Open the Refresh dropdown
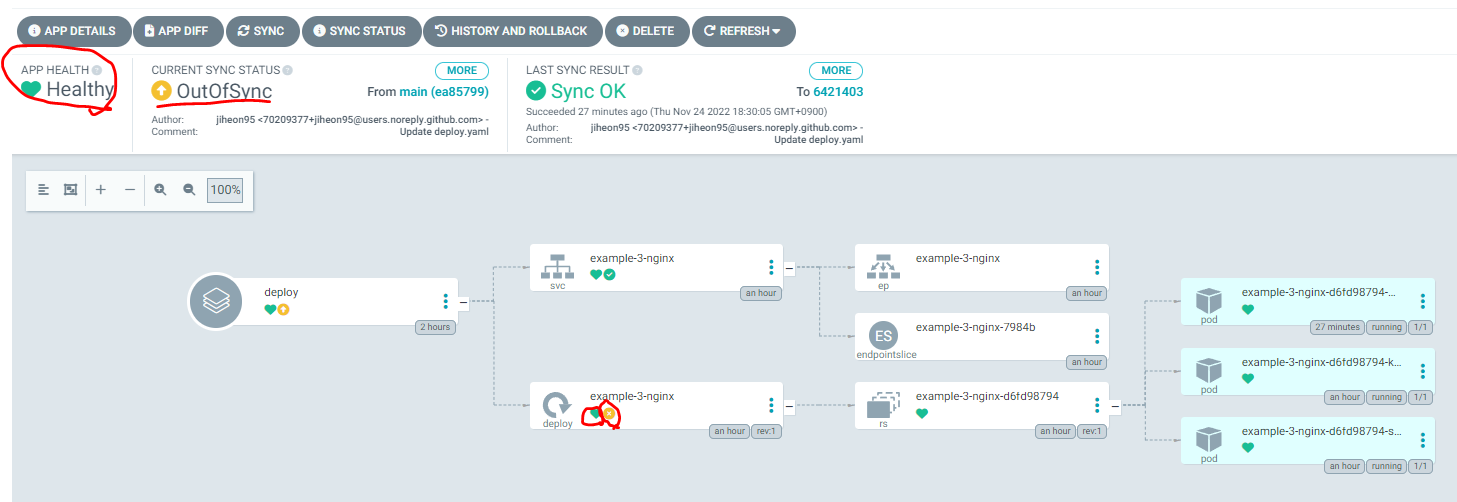 click(743, 31)
